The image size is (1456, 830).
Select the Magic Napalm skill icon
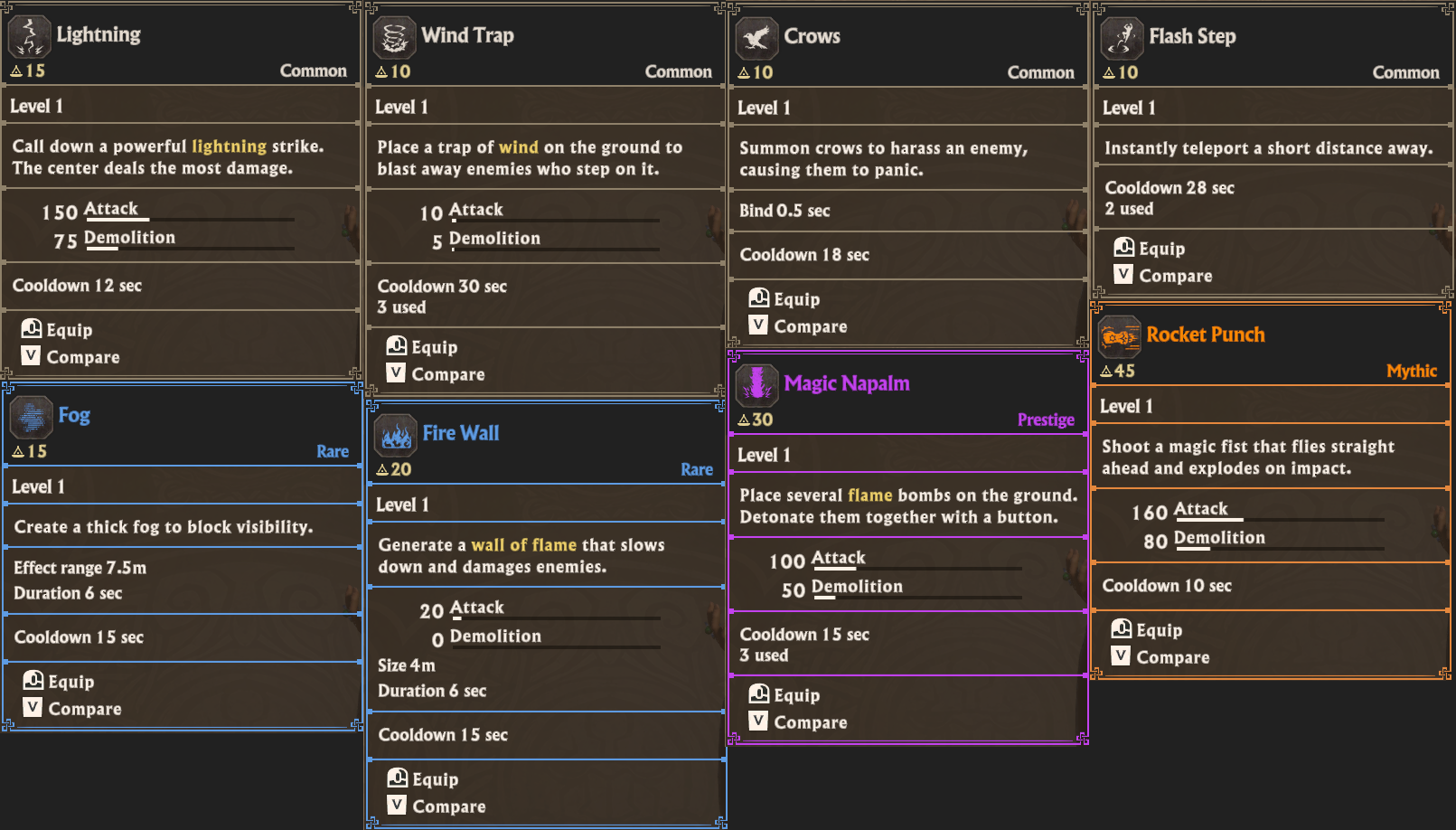[x=757, y=386]
